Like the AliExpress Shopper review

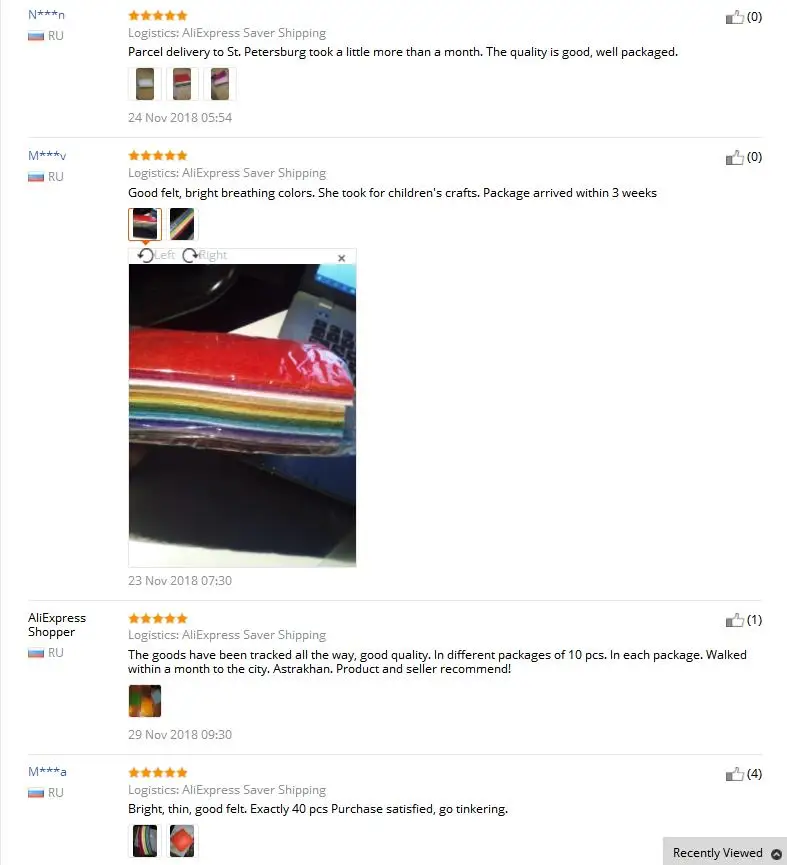pos(735,621)
